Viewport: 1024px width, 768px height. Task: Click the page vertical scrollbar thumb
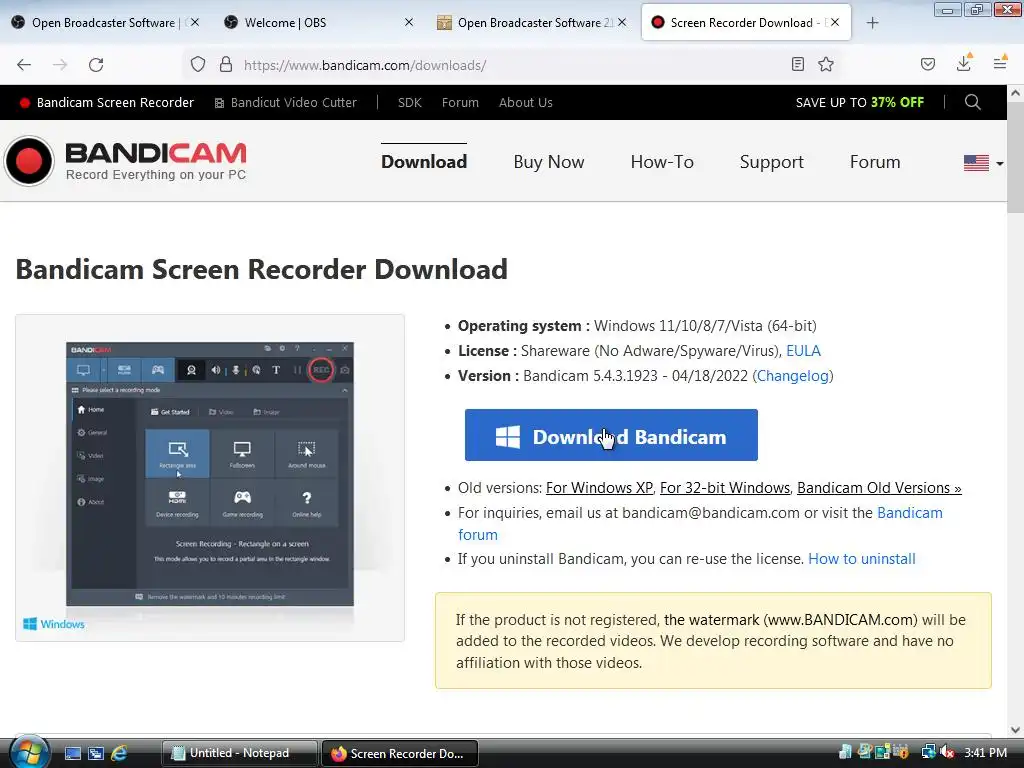coord(1015,157)
